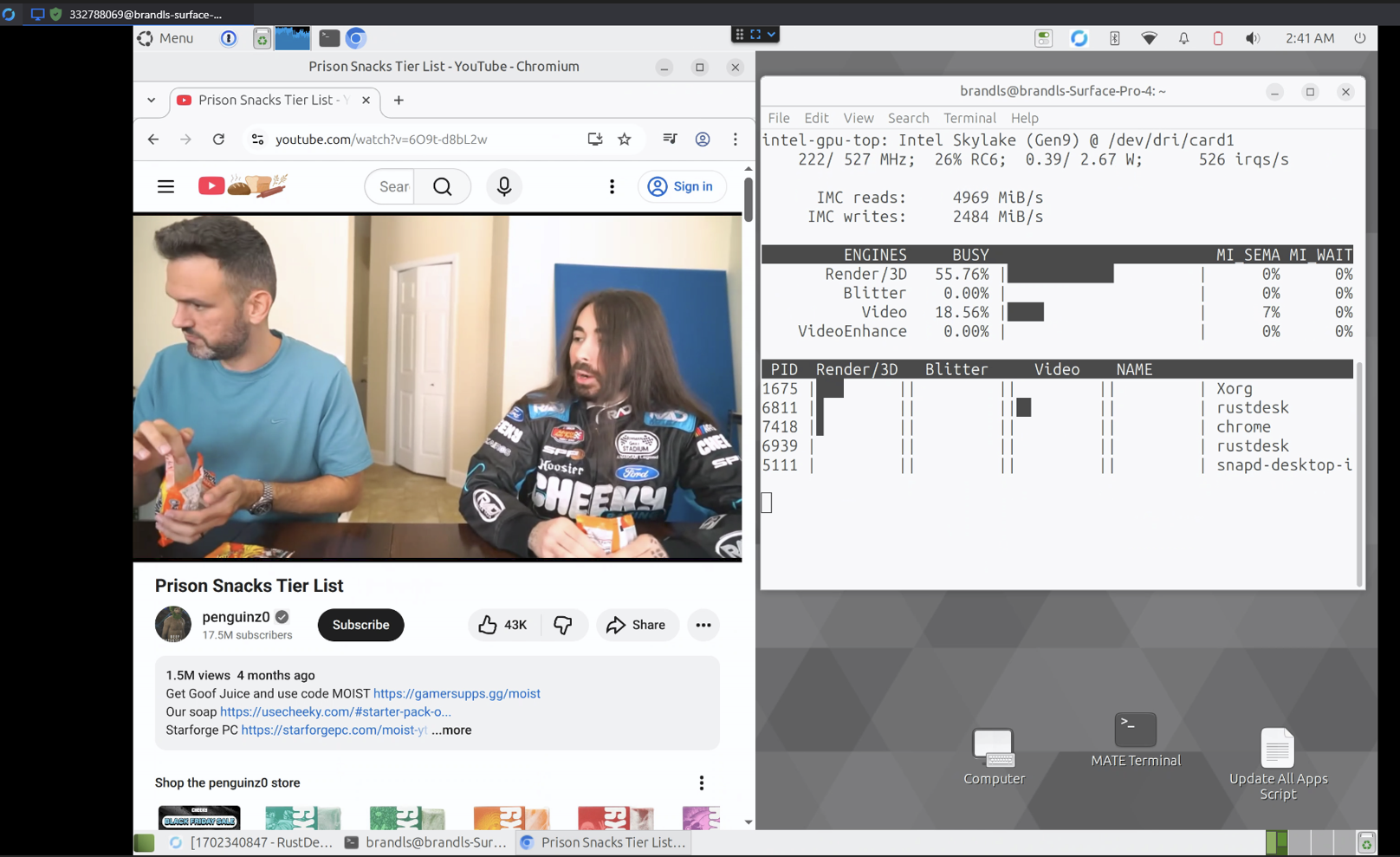This screenshot has width=1400, height=857.
Task: Reload the YouTube page
Action: point(218,140)
